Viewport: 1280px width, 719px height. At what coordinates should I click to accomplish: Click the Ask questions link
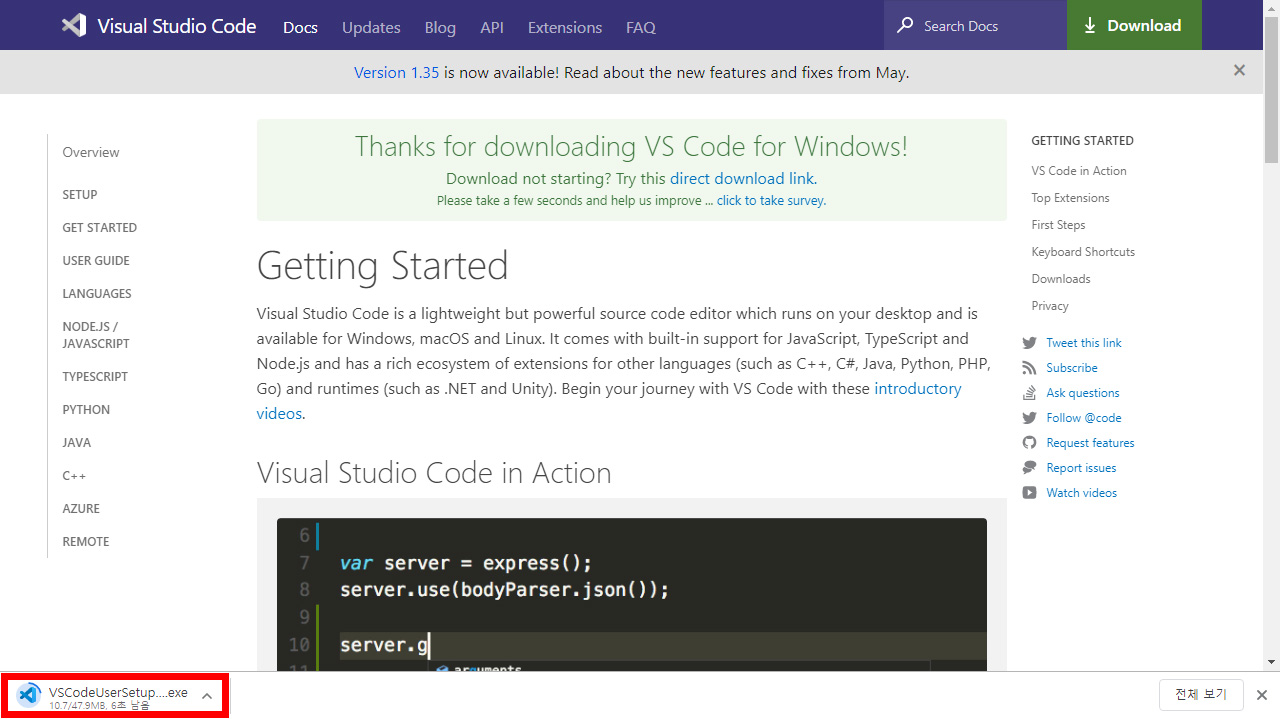[1083, 393]
